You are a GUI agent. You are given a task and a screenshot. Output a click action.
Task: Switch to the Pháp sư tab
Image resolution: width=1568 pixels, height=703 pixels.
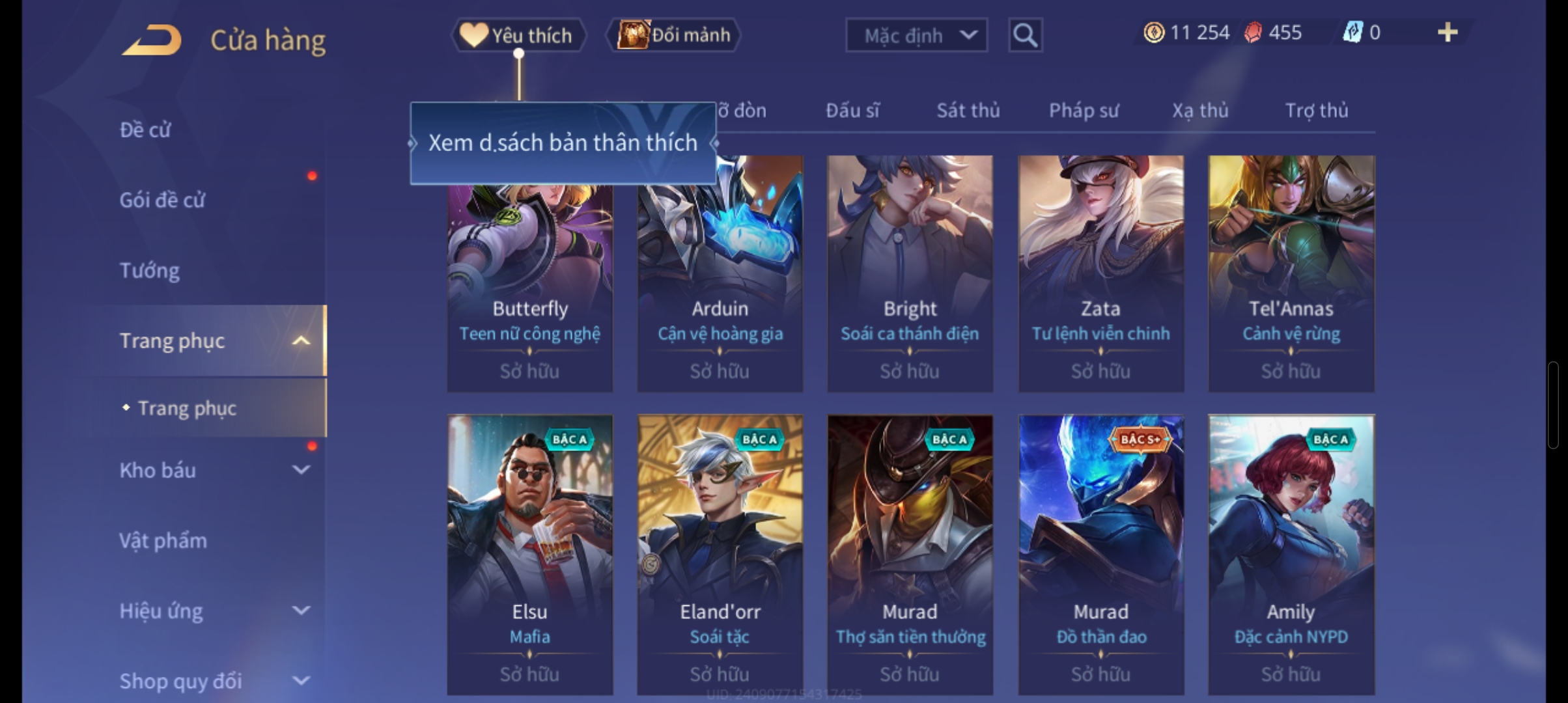[1084, 111]
